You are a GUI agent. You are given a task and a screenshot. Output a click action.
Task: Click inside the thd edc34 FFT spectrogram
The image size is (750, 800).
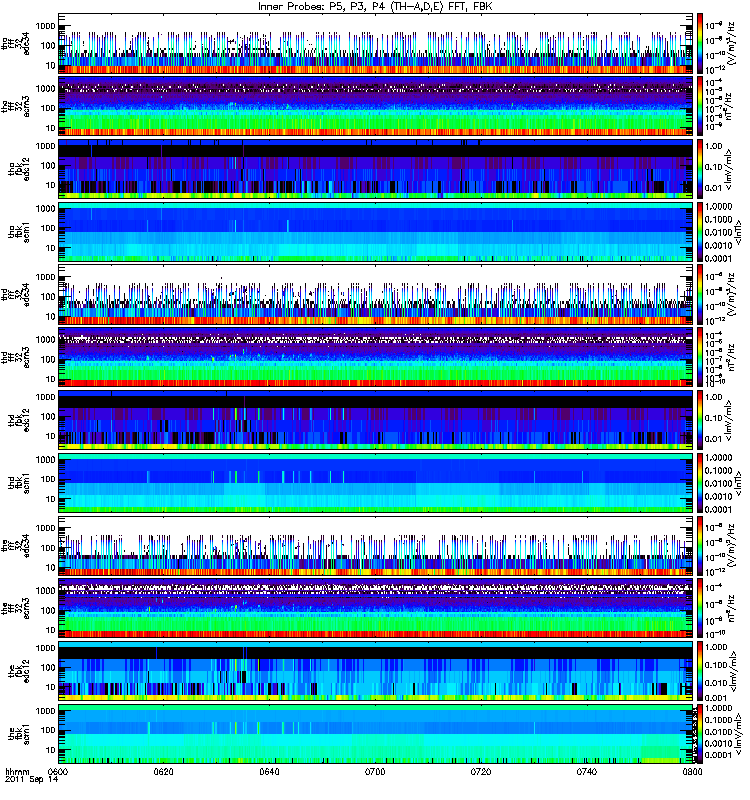(376, 295)
